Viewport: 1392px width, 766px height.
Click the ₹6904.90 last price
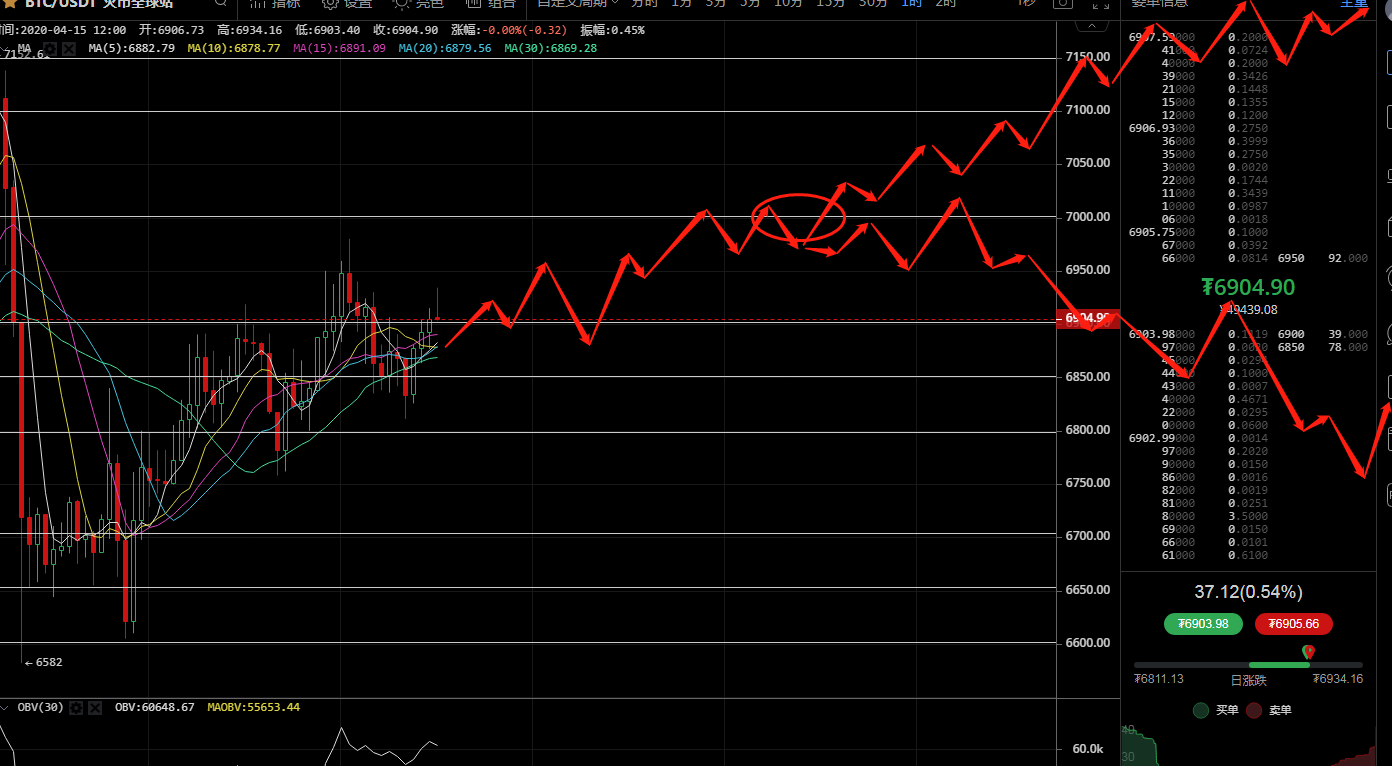point(1248,288)
